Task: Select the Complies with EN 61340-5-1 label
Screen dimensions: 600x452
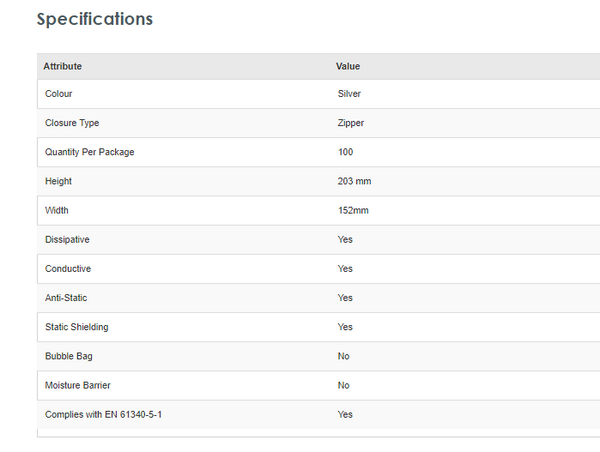Action: click(x=103, y=414)
